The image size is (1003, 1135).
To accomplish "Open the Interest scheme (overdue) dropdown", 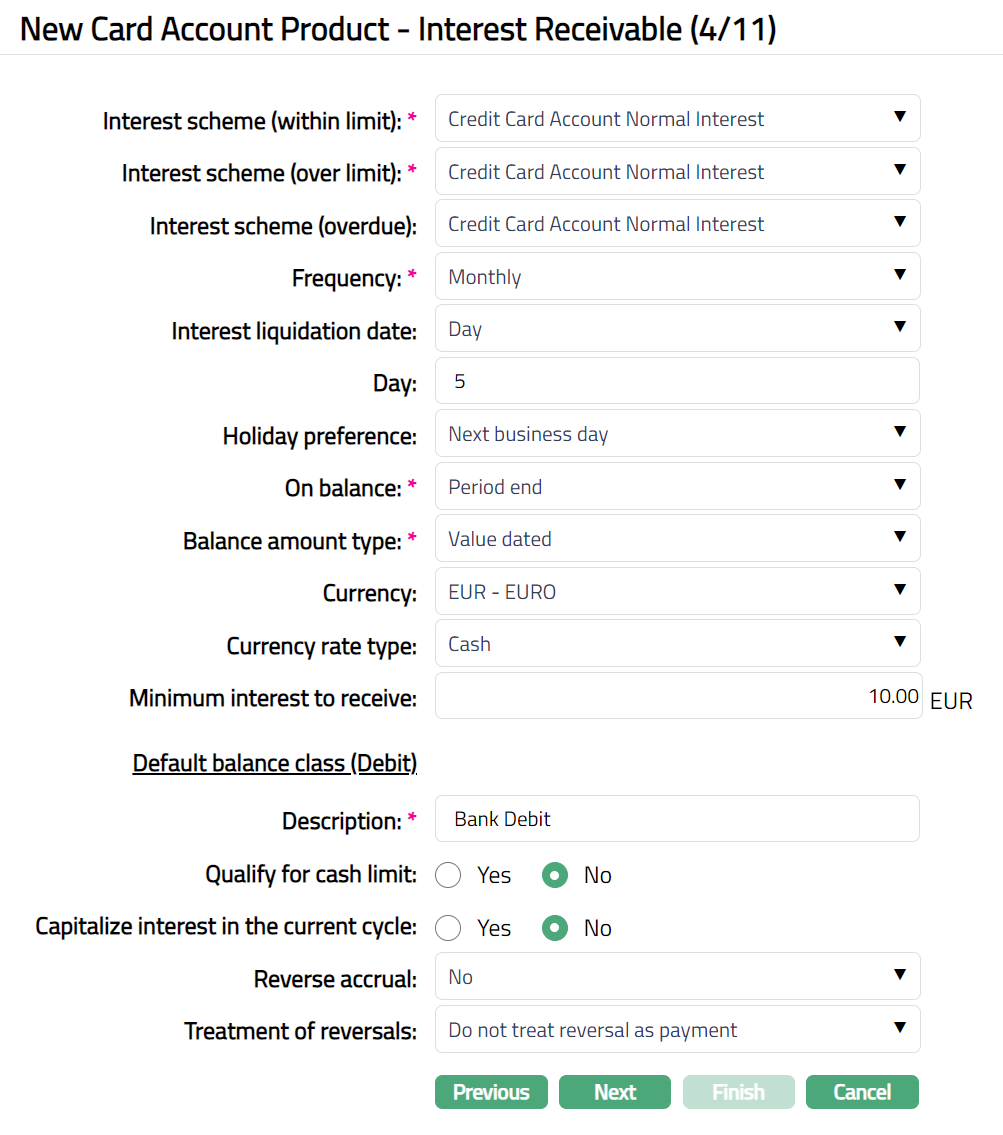I will [677, 224].
